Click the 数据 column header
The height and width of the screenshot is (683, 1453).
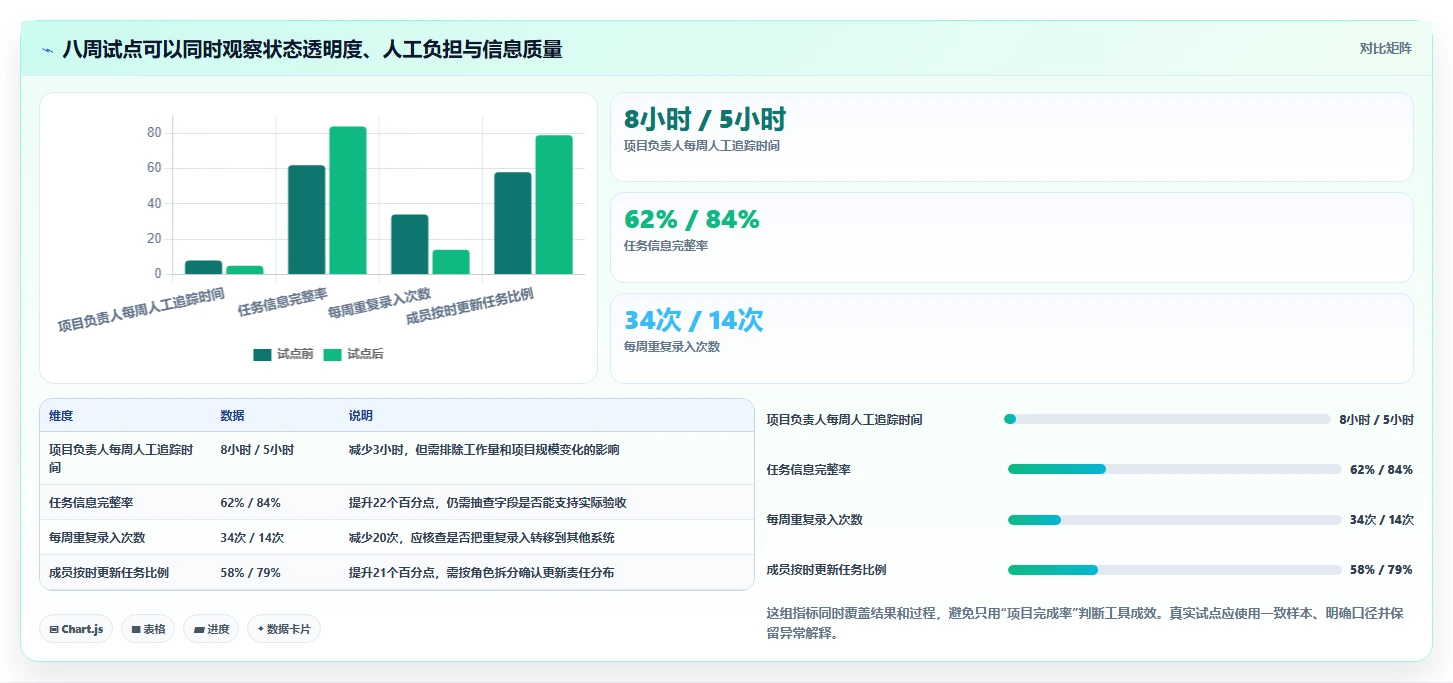click(x=232, y=416)
